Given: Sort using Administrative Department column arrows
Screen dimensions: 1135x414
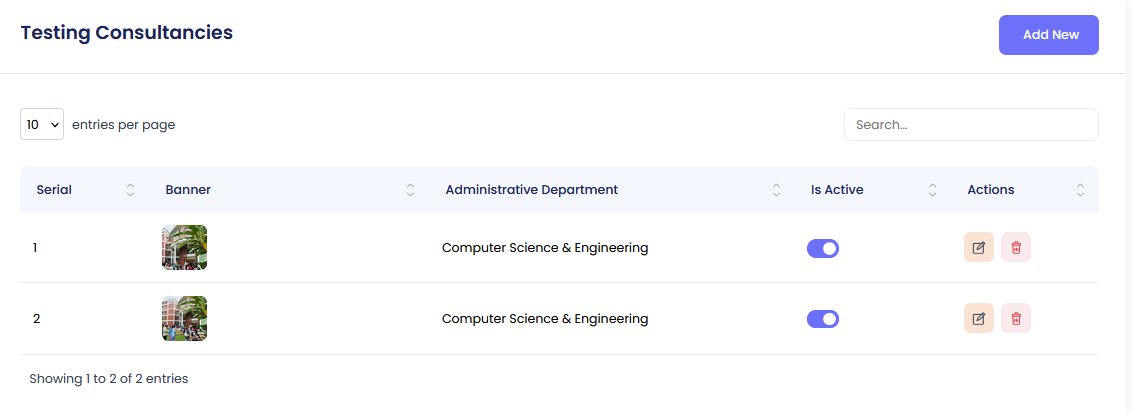Looking at the screenshot, I should 776,190.
